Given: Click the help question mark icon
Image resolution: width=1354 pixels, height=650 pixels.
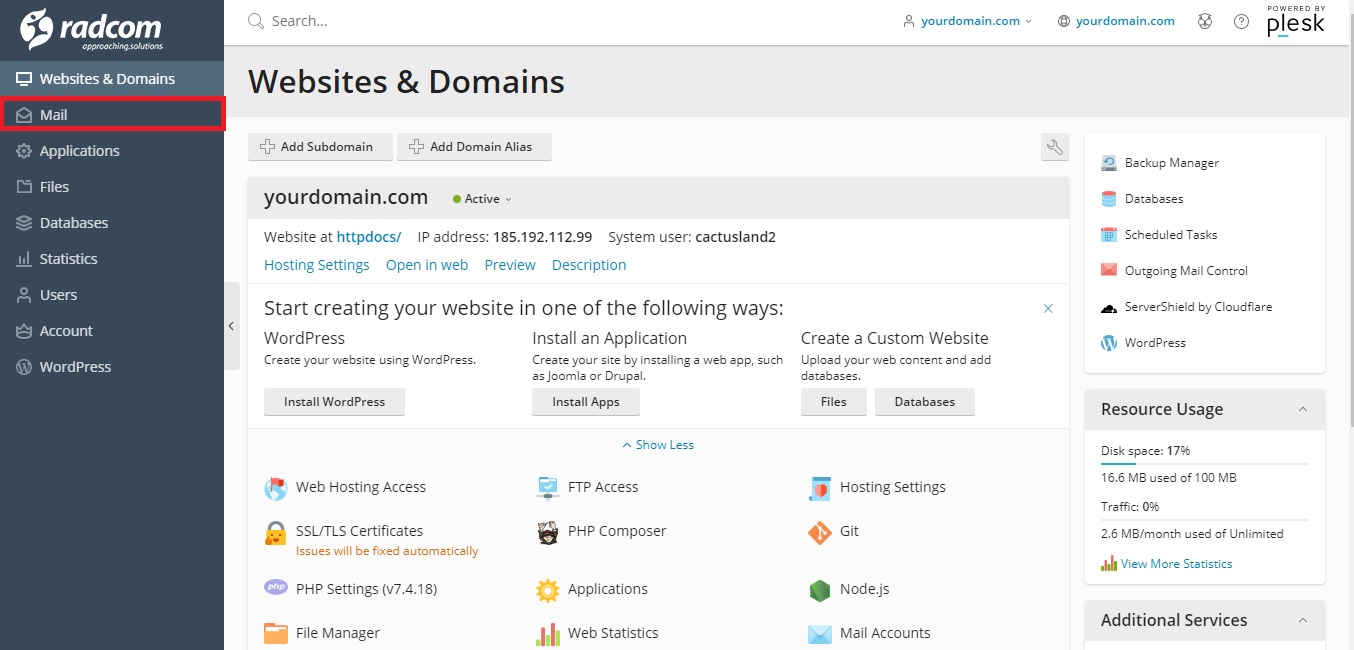Looking at the screenshot, I should [x=1241, y=21].
